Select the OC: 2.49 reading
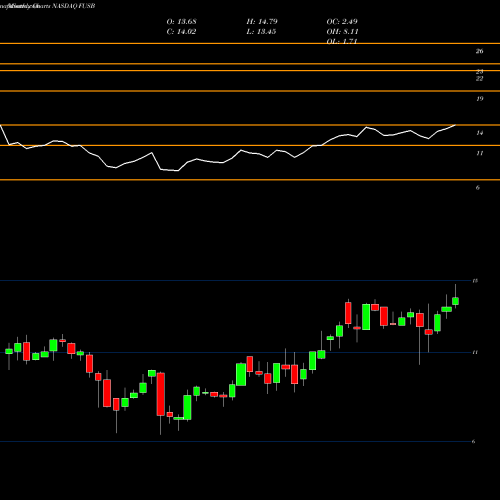Screen dimensions: 500x500 pos(342,22)
